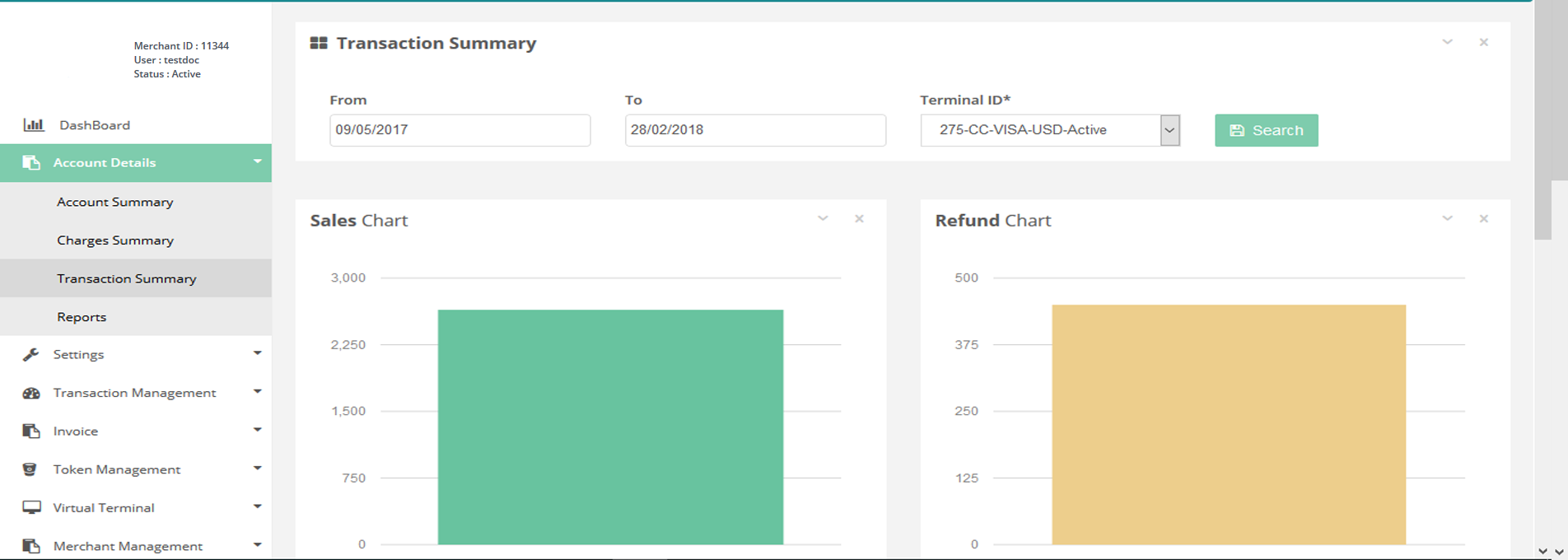This screenshot has width=1568, height=560.
Task: Click the Settings wrench icon
Action: pyautogui.click(x=31, y=354)
